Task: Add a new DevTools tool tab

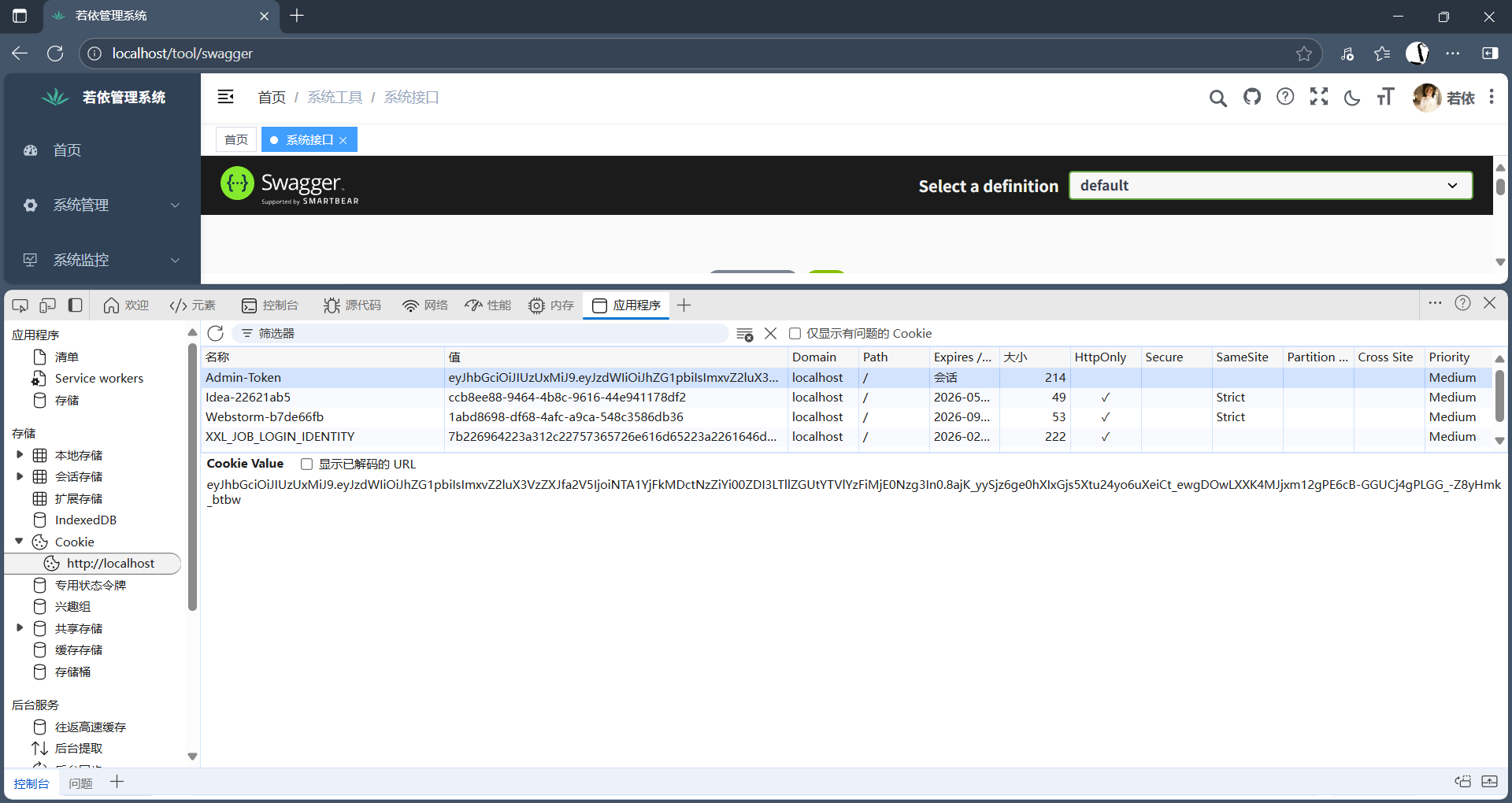Action: (684, 305)
